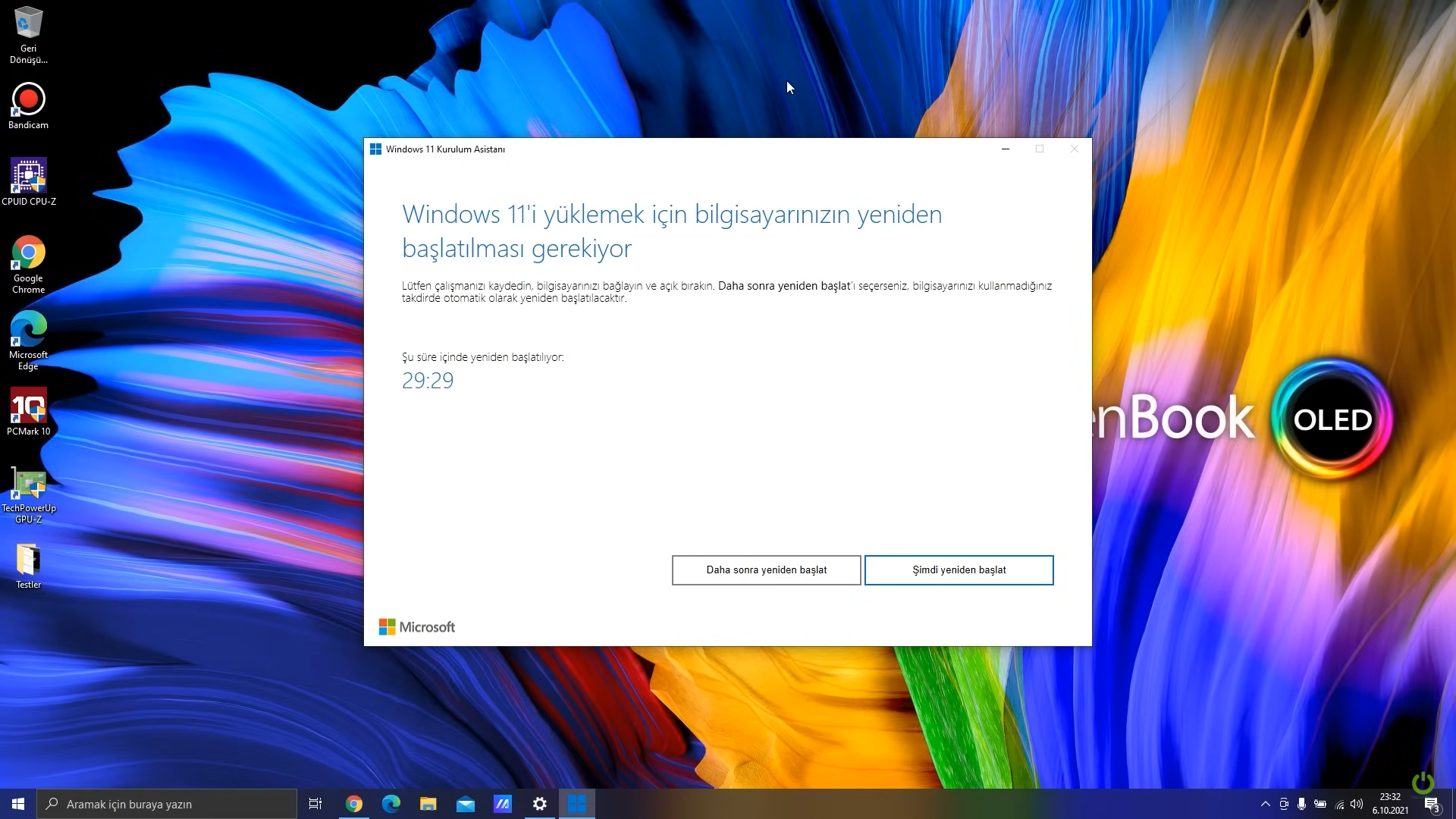Expand the system tray hidden icons chevron
The height and width of the screenshot is (819, 1456).
pyautogui.click(x=1265, y=804)
